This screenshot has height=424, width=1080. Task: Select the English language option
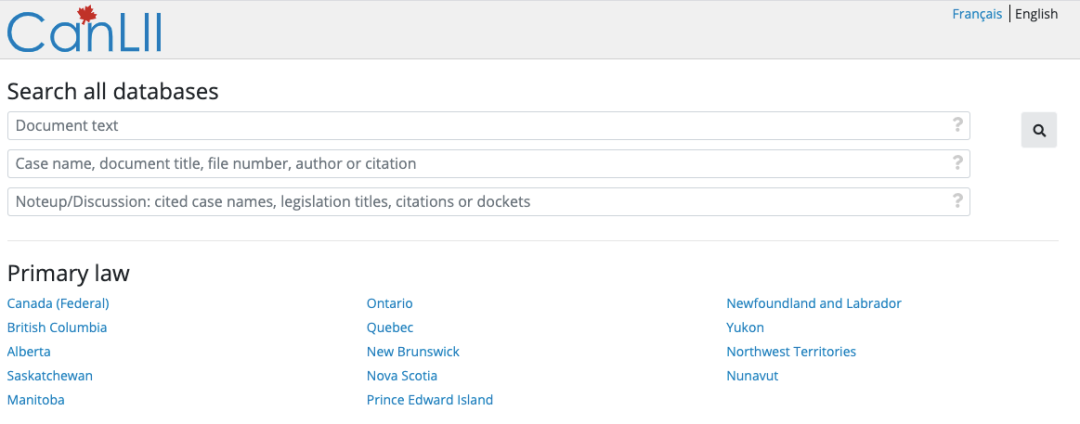tap(1037, 14)
